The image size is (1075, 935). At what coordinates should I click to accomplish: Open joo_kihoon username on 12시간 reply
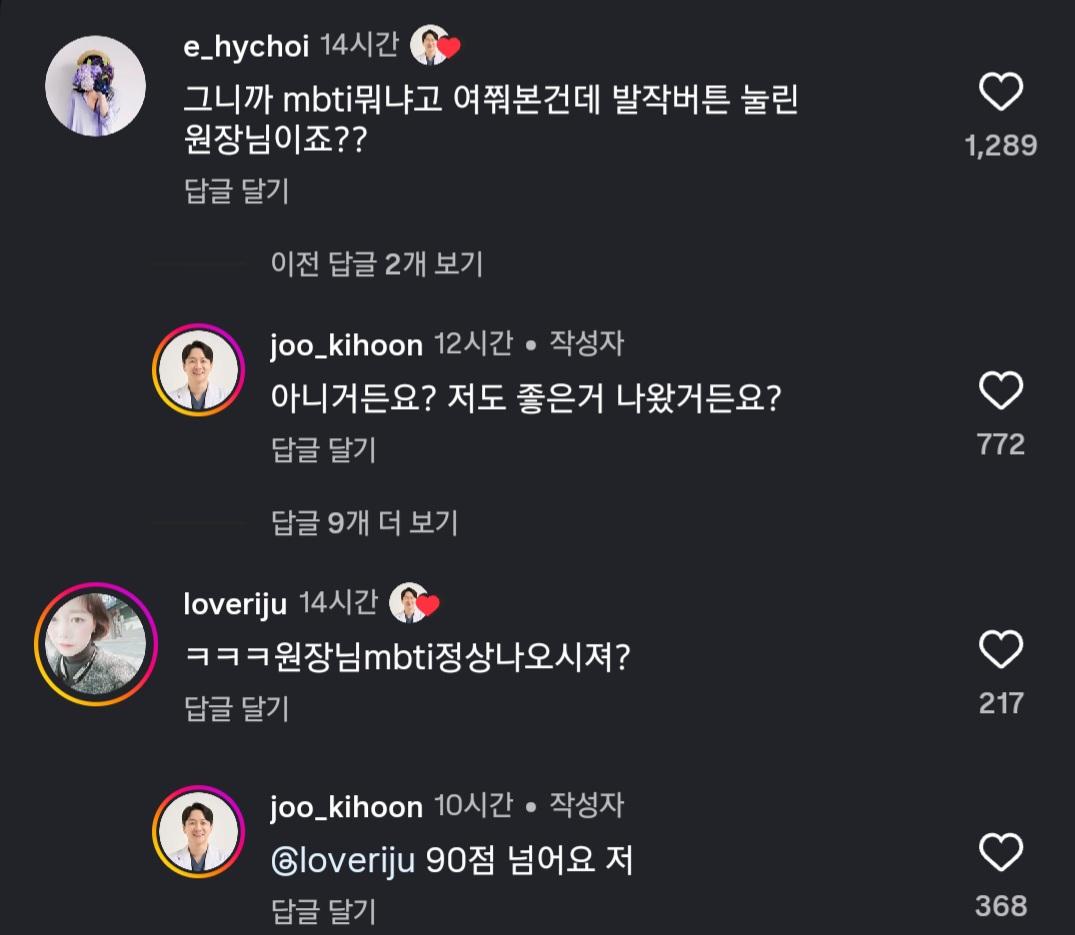346,345
